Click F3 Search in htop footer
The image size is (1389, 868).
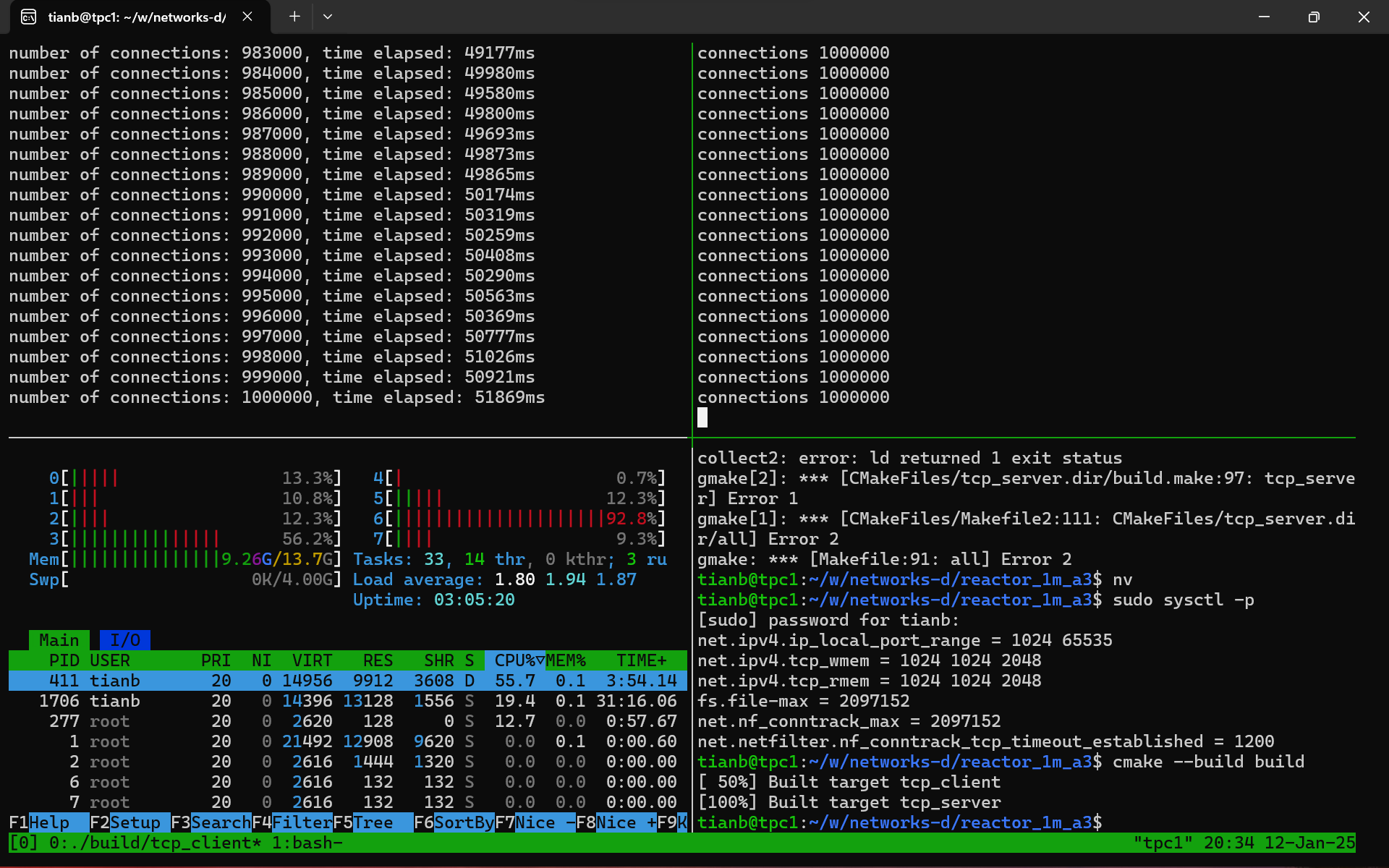220,822
